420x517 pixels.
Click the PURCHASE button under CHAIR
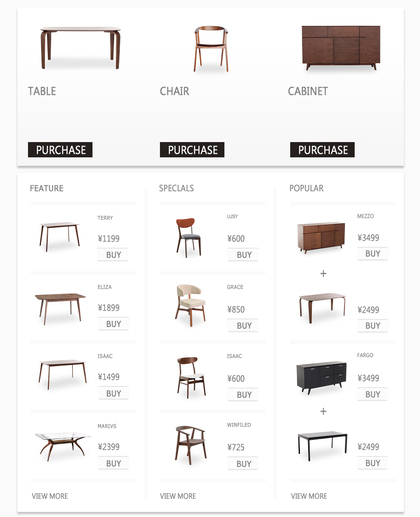(x=192, y=150)
